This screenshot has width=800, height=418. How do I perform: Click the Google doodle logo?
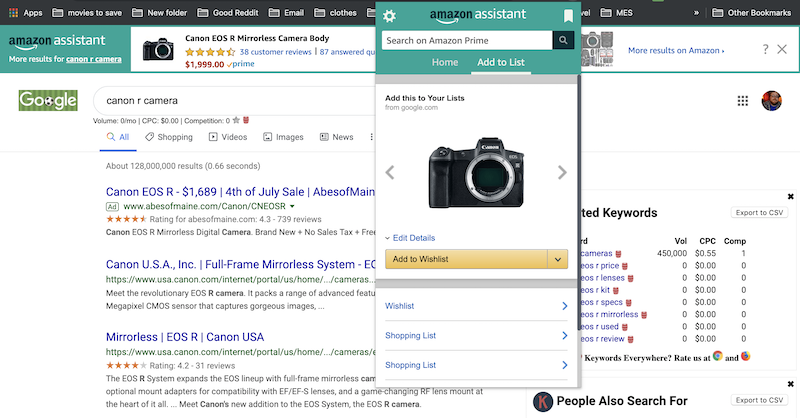click(x=48, y=101)
